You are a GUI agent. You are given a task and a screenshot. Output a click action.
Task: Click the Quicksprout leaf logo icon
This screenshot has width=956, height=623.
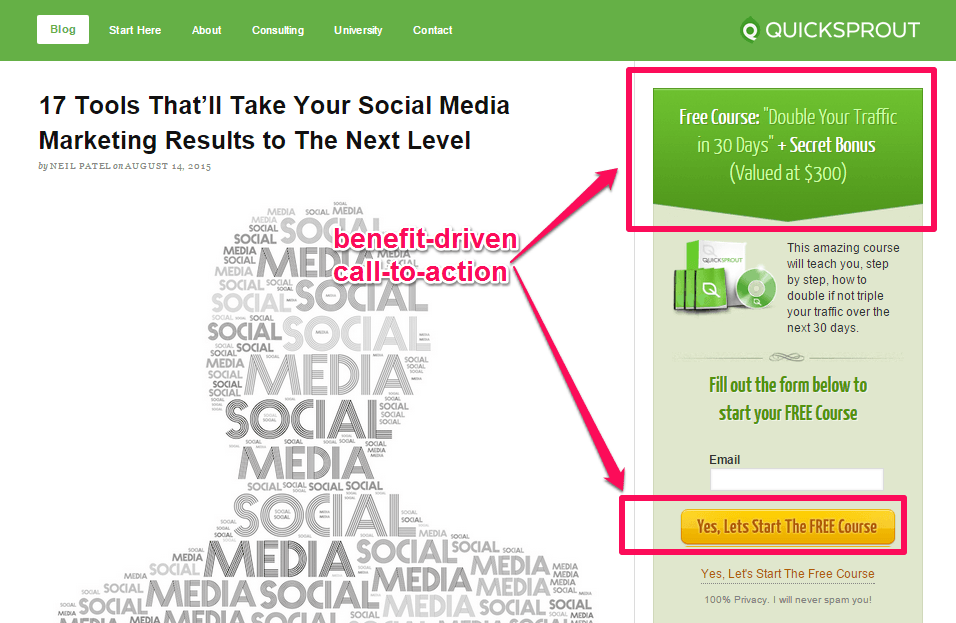point(750,30)
